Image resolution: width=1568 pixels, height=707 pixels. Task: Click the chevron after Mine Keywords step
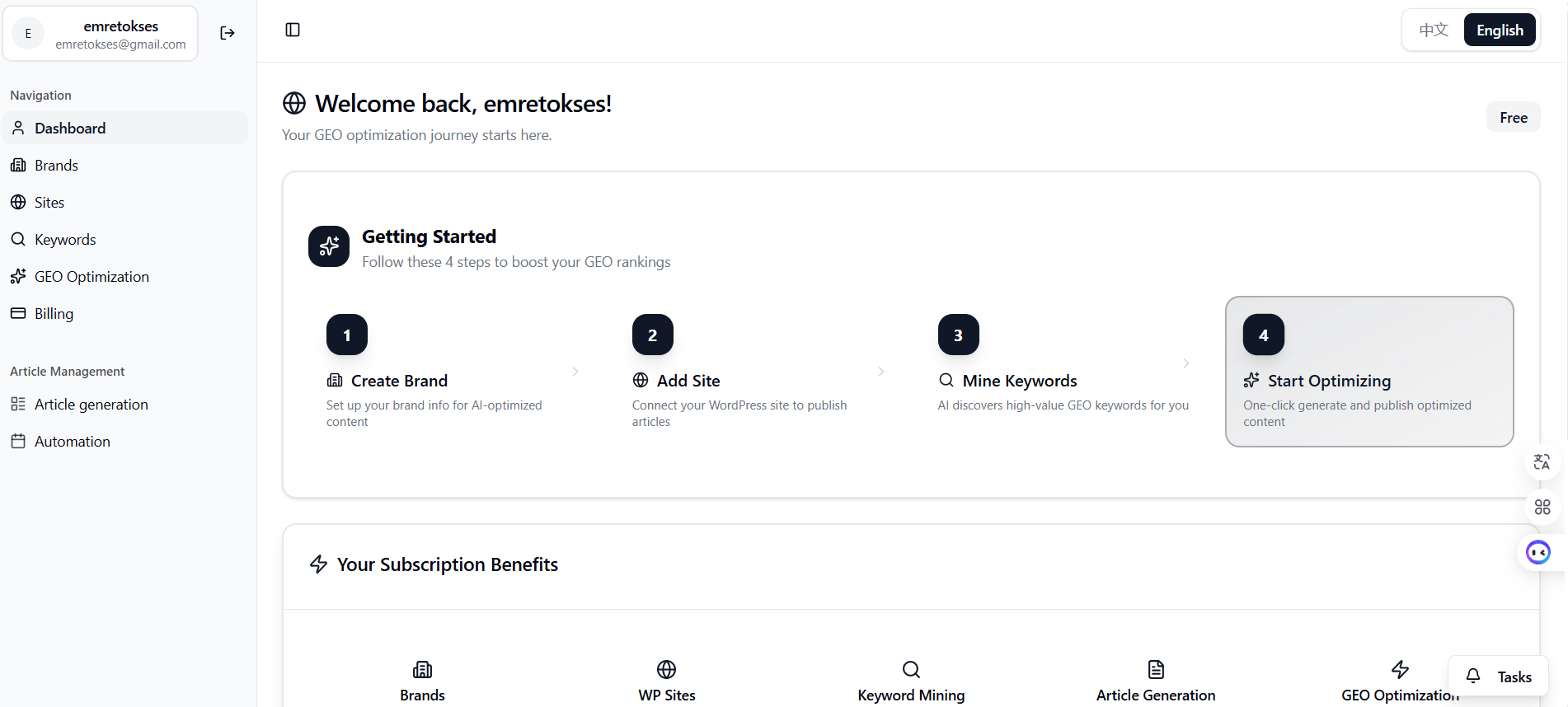[1186, 363]
